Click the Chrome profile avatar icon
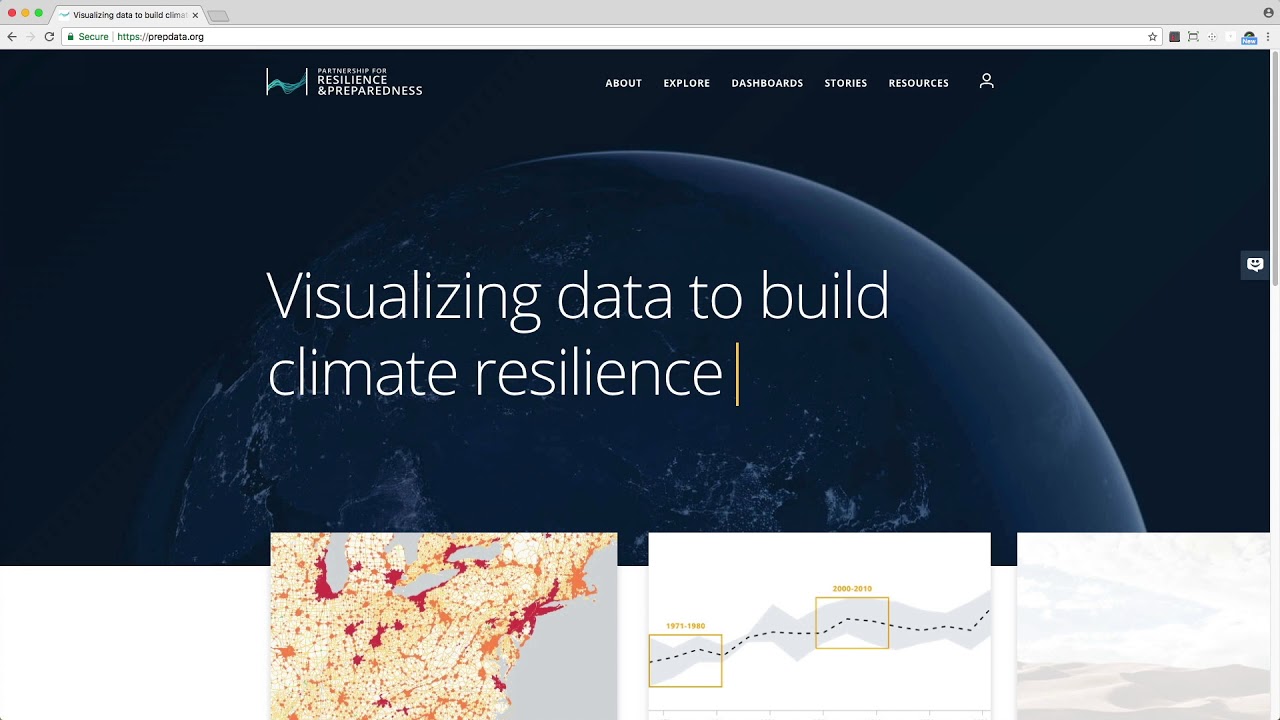 [x=1268, y=12]
